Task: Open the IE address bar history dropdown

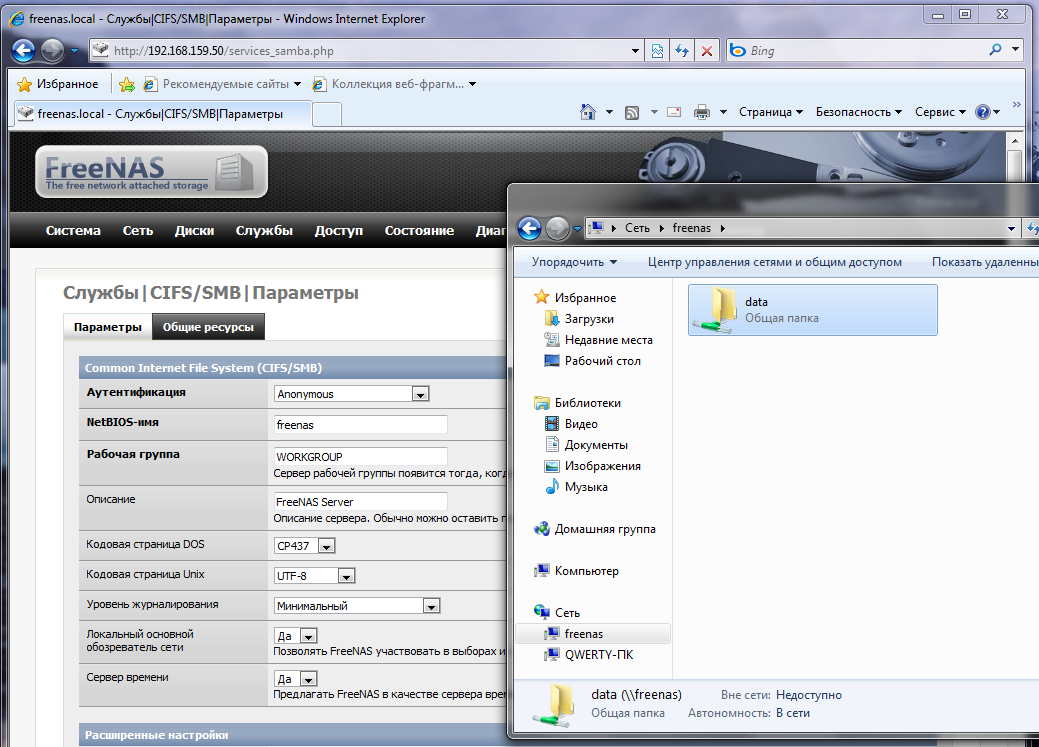Action: (635, 50)
